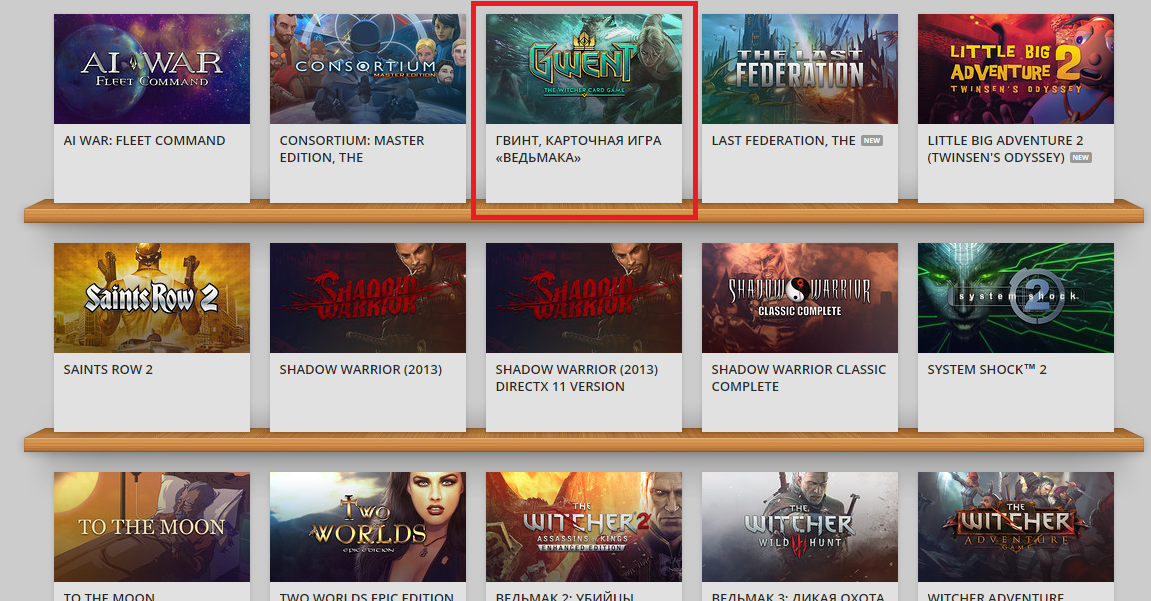
Task: Open the System Shock 2 cover art
Action: coord(1015,298)
